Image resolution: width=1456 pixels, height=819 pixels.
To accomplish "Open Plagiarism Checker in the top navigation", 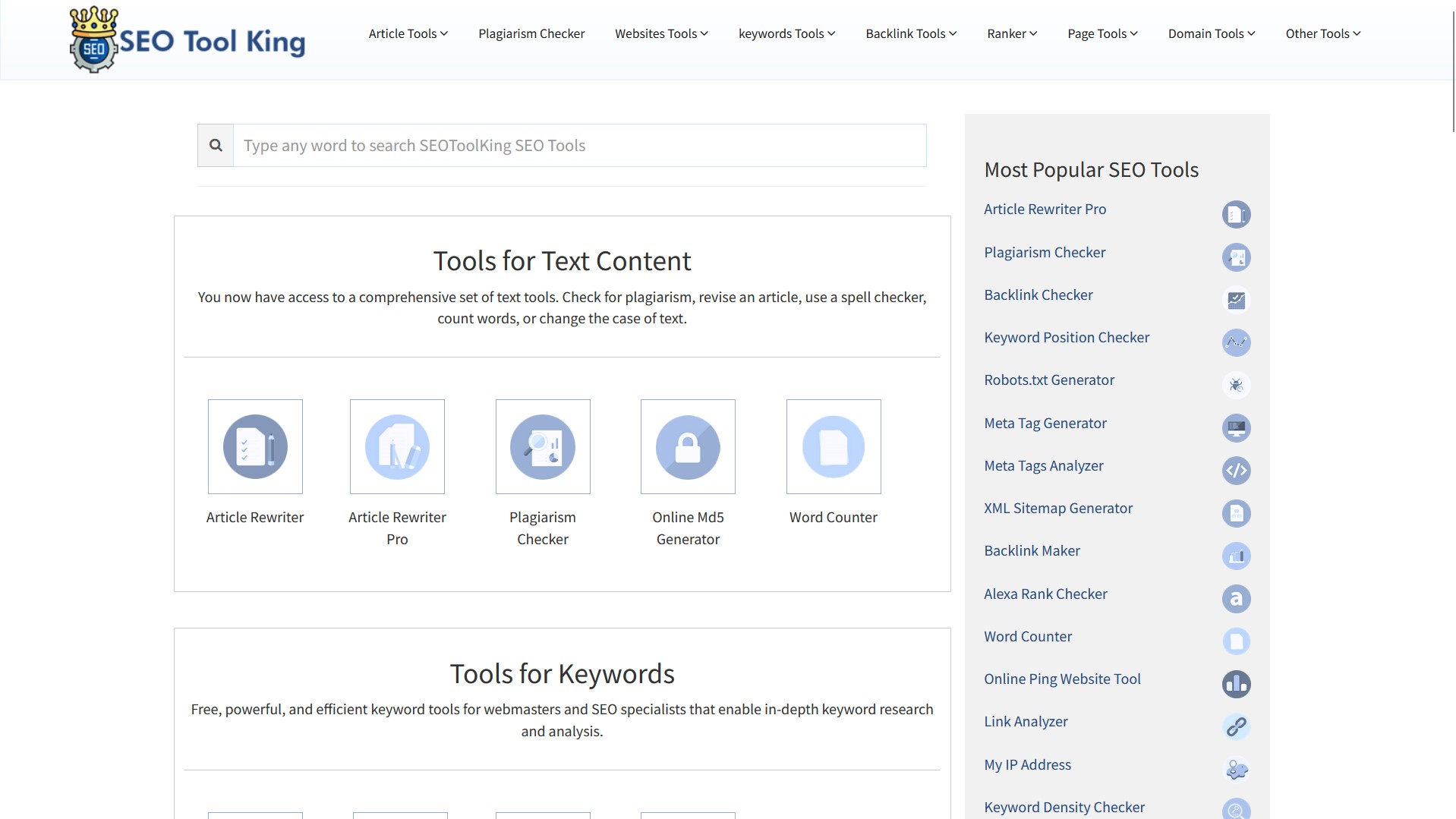I will [531, 33].
